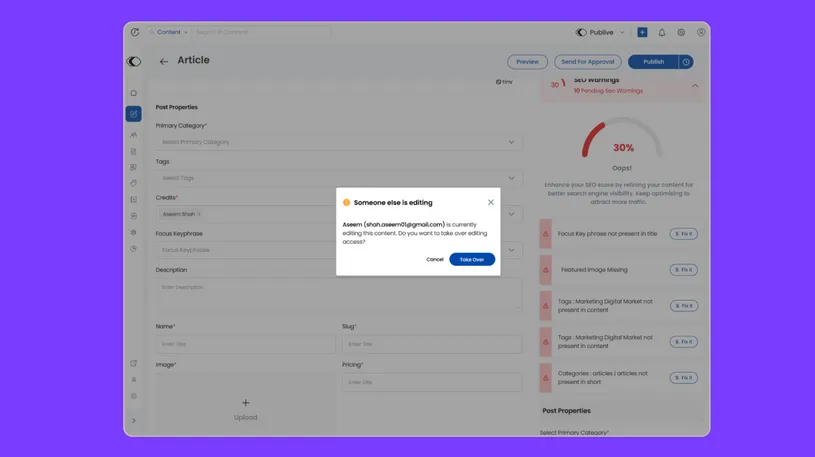Upload an image with the plus area

click(245, 403)
